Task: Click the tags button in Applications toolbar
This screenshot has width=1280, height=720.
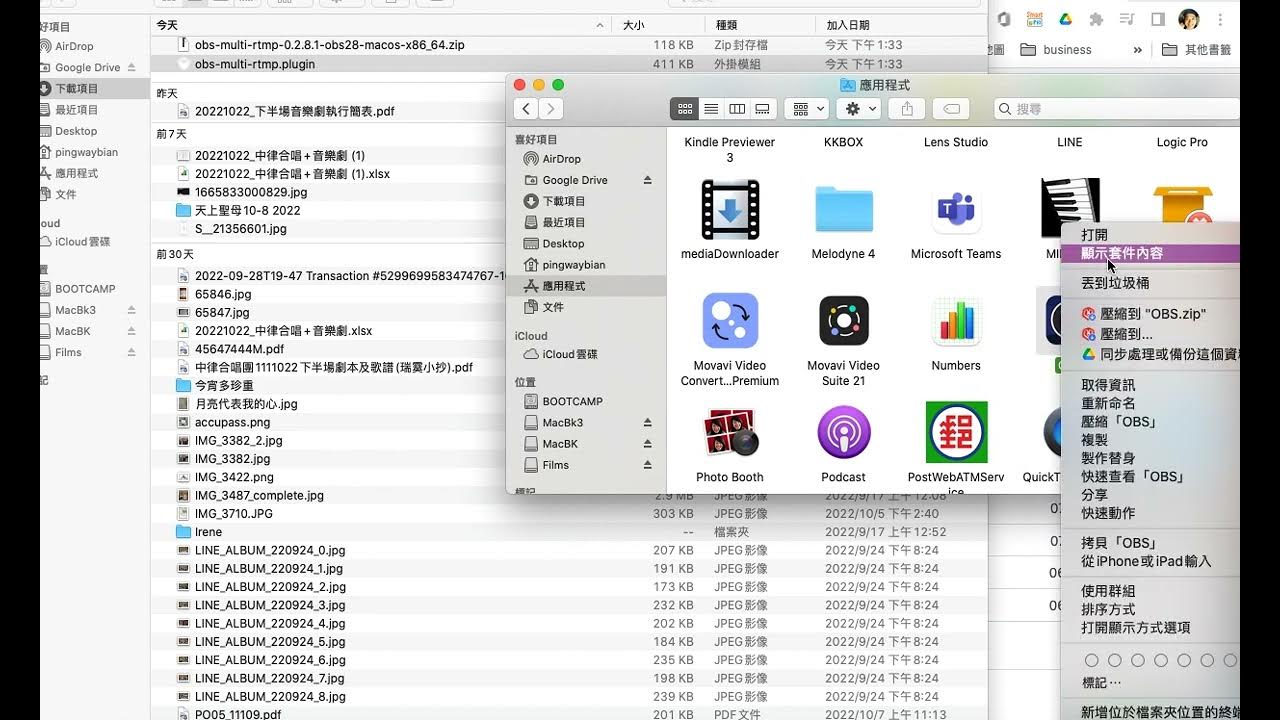Action: click(x=952, y=108)
